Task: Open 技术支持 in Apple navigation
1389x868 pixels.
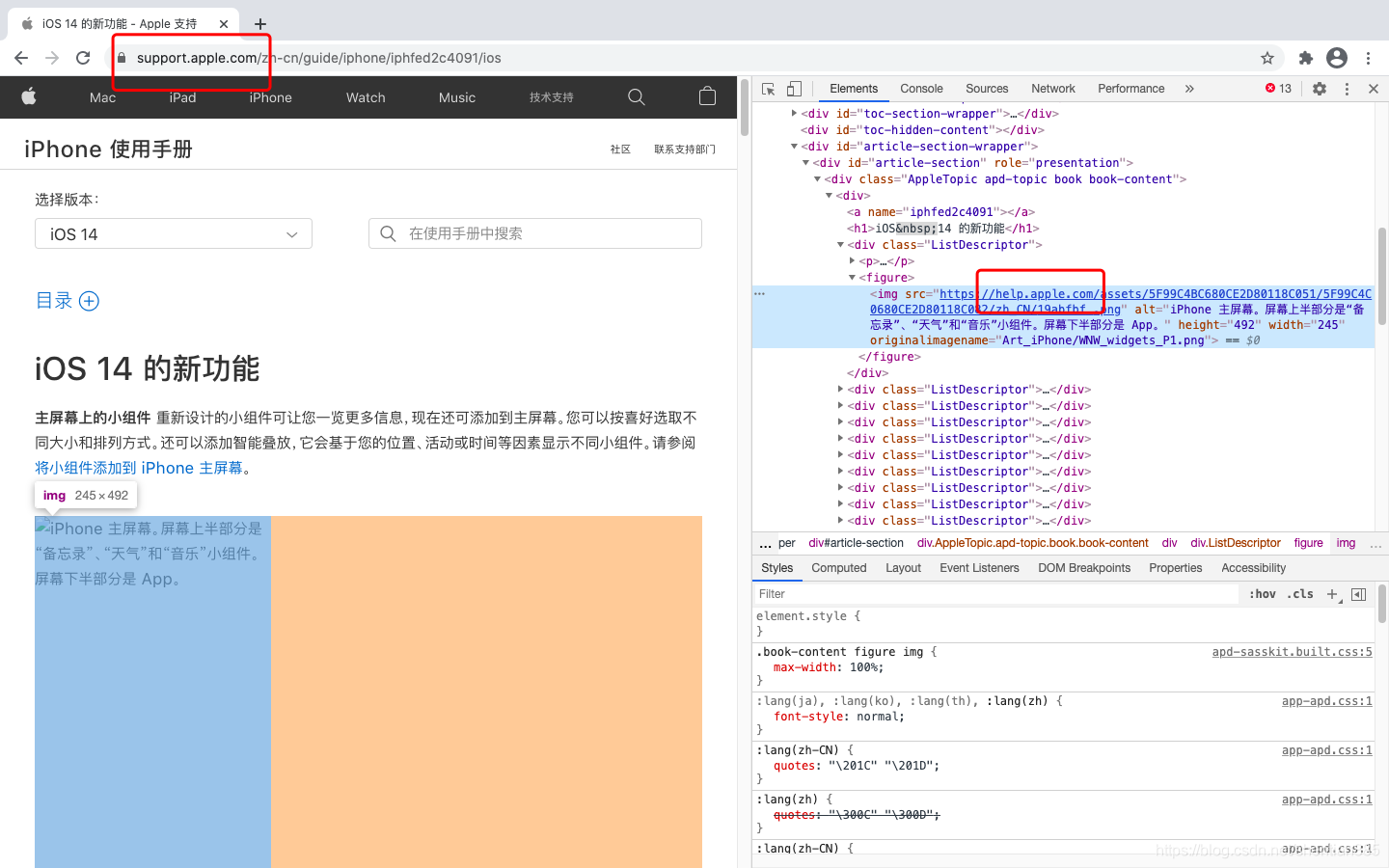Action: click(552, 97)
